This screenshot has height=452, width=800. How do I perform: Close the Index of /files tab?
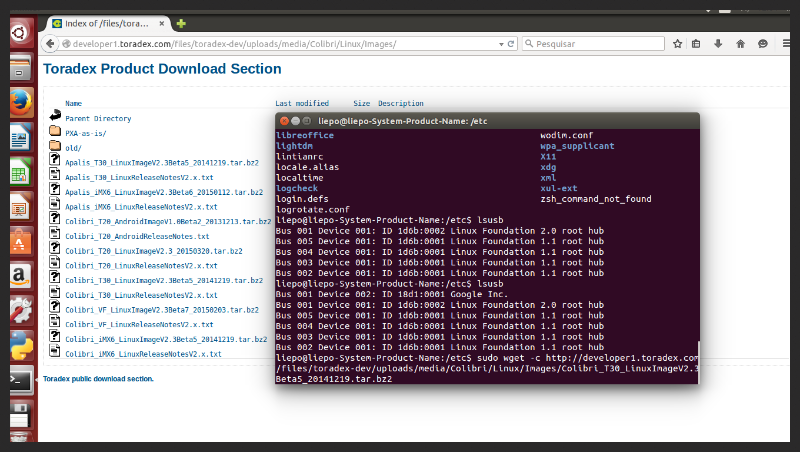click(x=161, y=23)
